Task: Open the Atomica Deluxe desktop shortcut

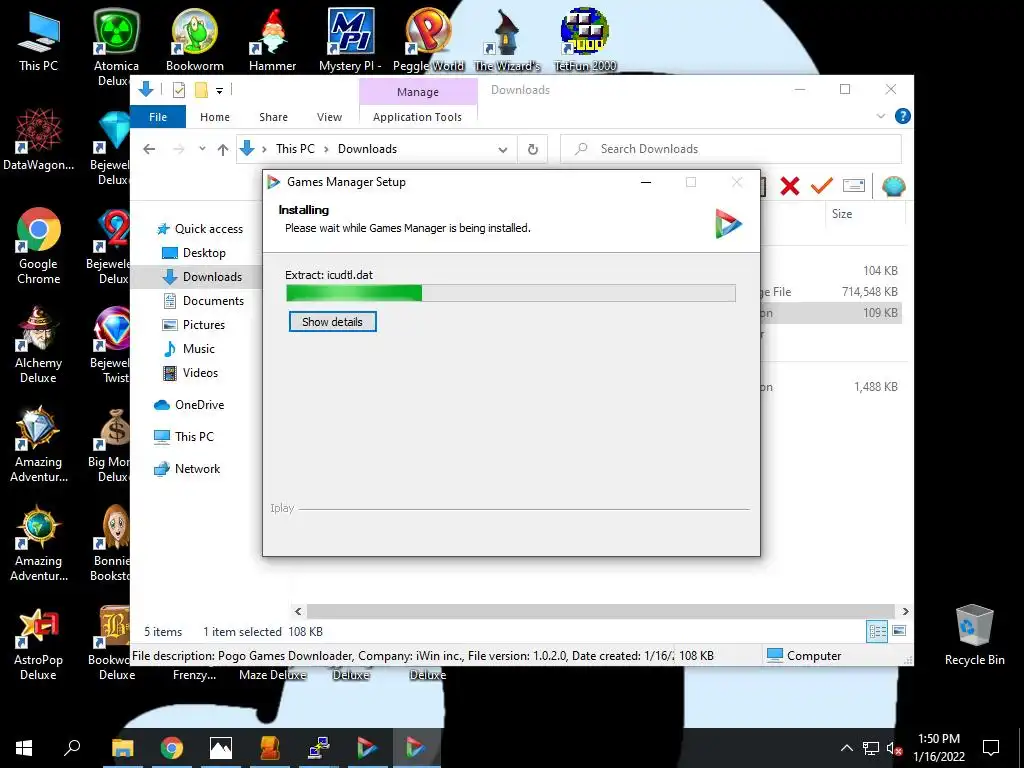Action: tap(116, 48)
